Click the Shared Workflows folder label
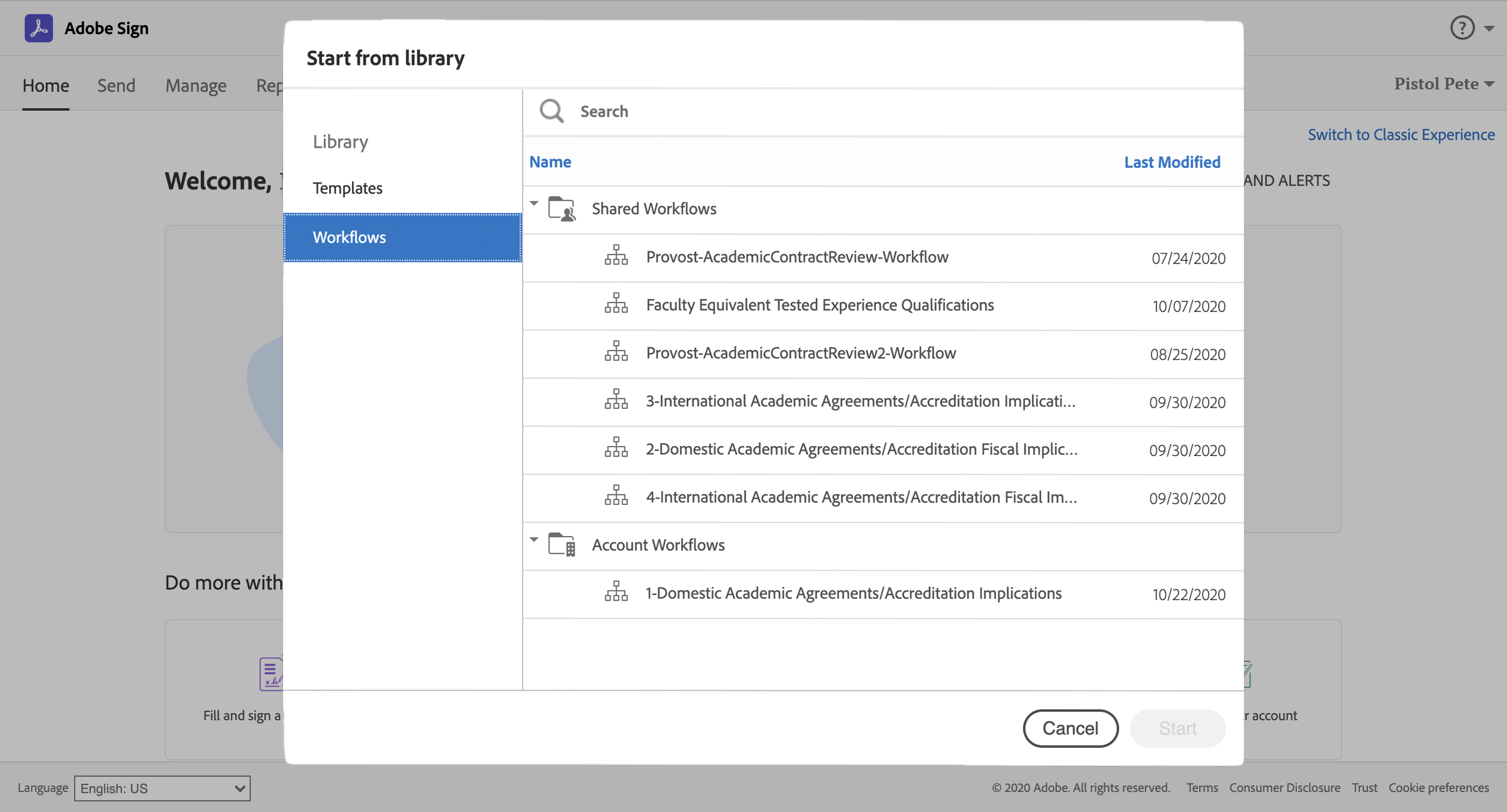Viewport: 1507px width, 812px height. (x=654, y=209)
